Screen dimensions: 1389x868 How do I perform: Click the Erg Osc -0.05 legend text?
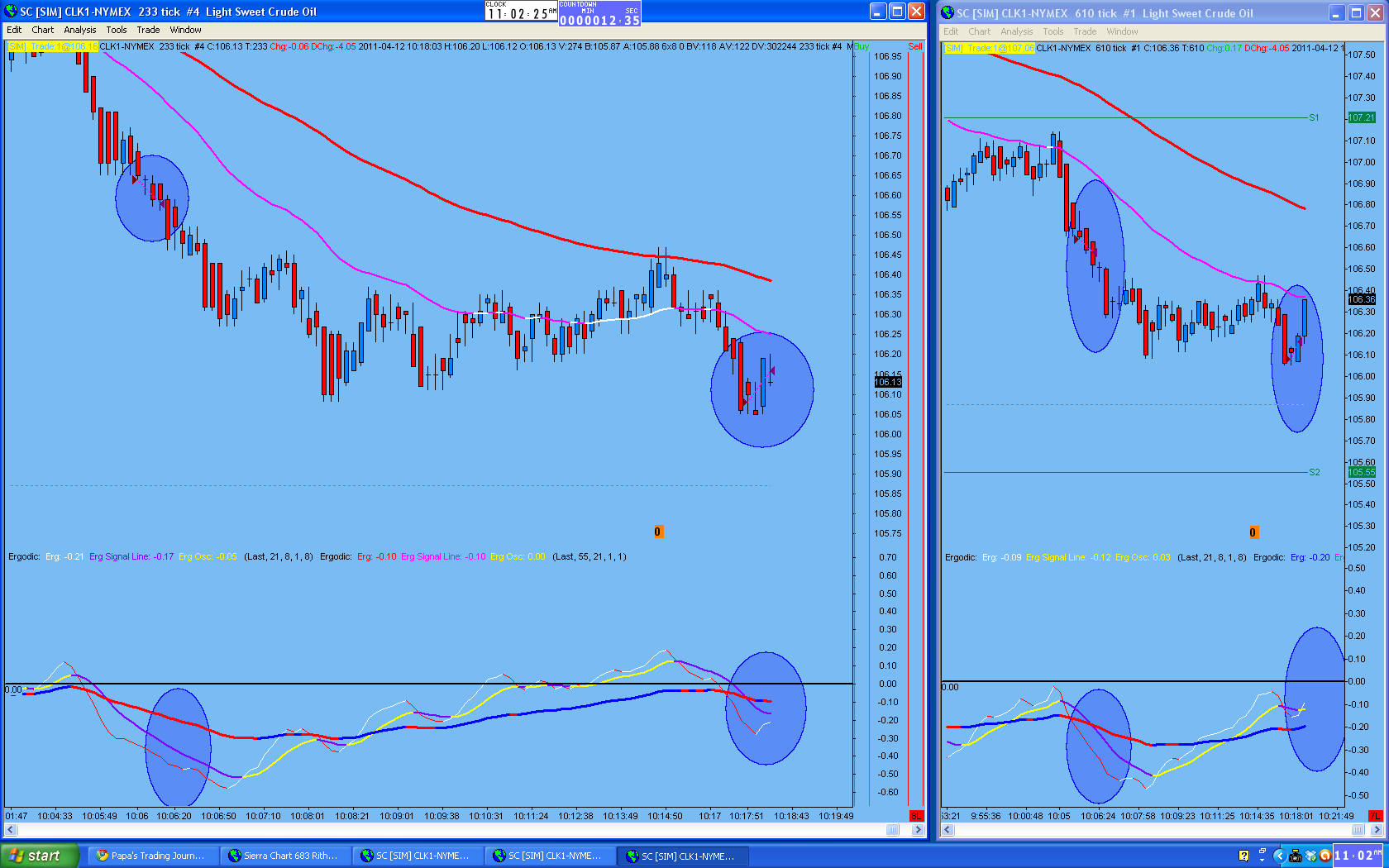pyautogui.click(x=208, y=556)
